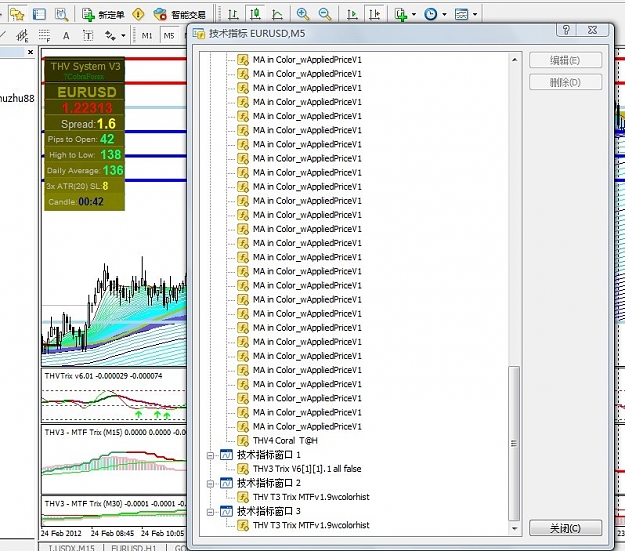
Task: Select the bar chart type icon
Action: coord(234,14)
